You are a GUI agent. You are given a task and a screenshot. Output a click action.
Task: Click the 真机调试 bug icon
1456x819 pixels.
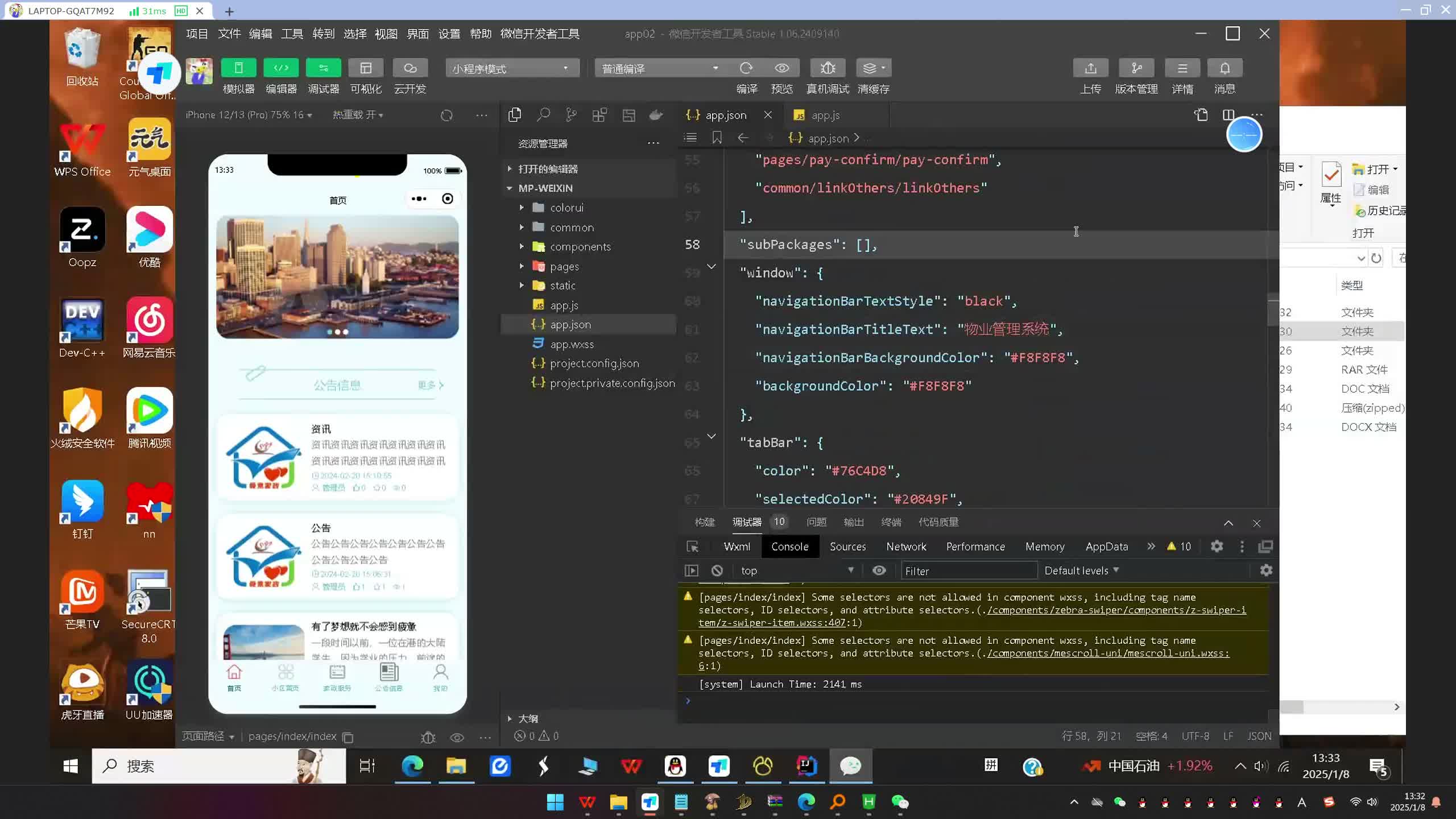[828, 68]
